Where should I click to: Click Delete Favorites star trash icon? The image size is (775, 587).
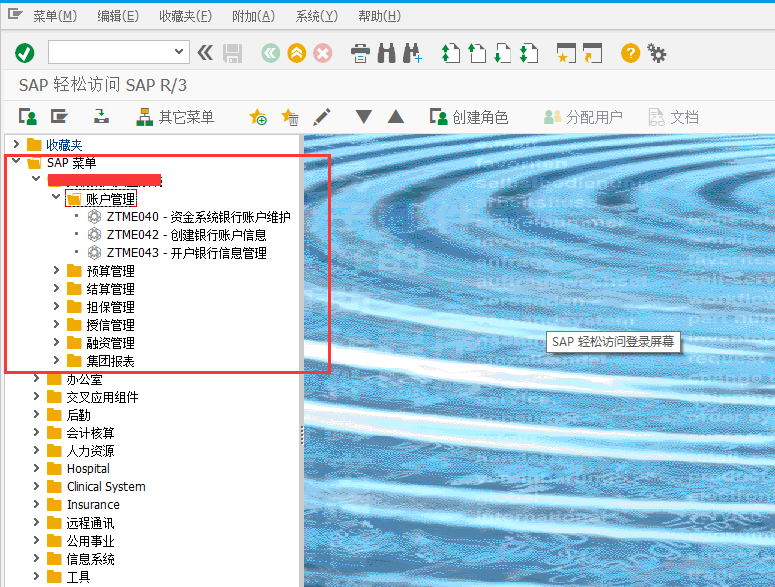(290, 117)
